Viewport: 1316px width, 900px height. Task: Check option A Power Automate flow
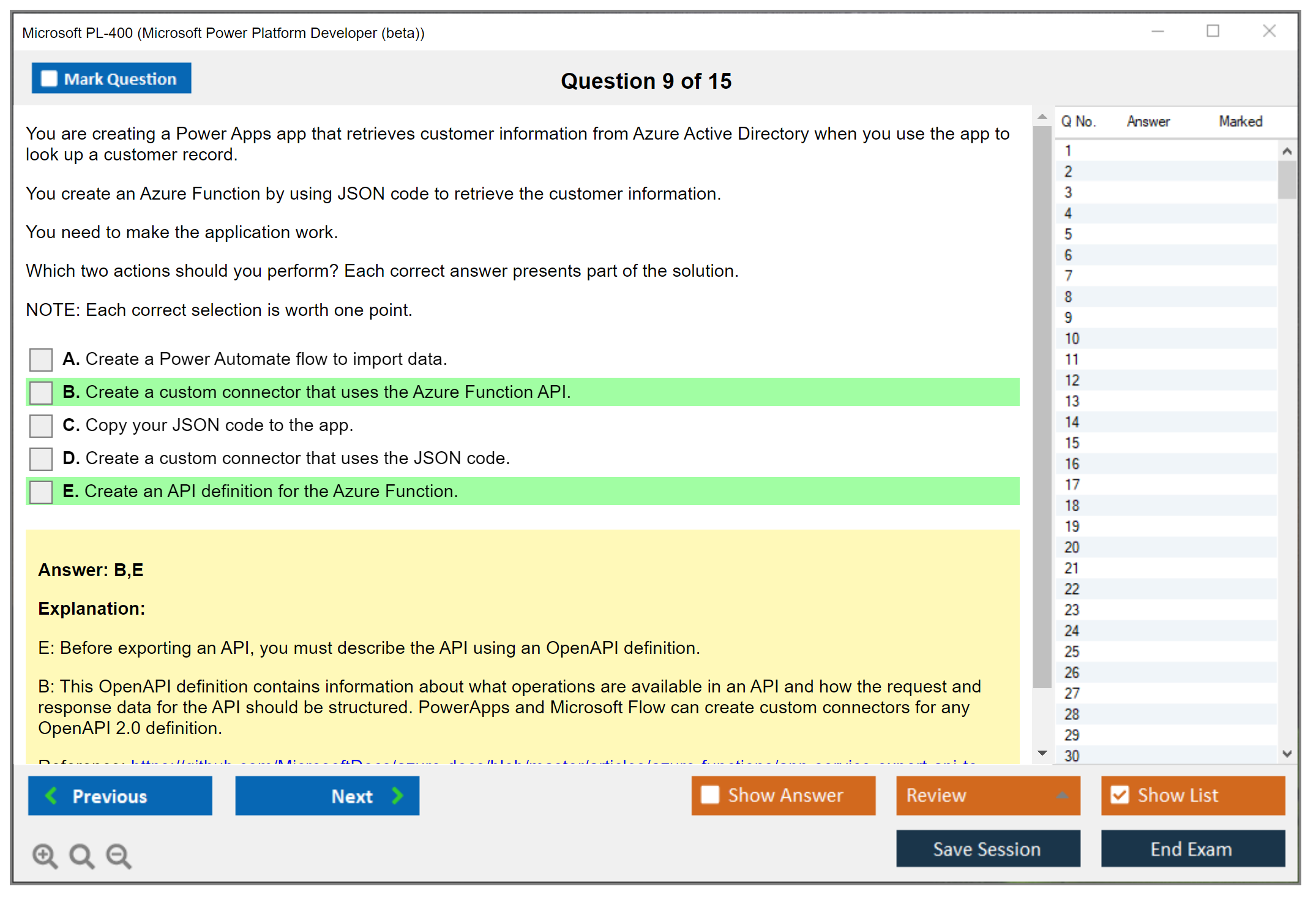pos(41,359)
